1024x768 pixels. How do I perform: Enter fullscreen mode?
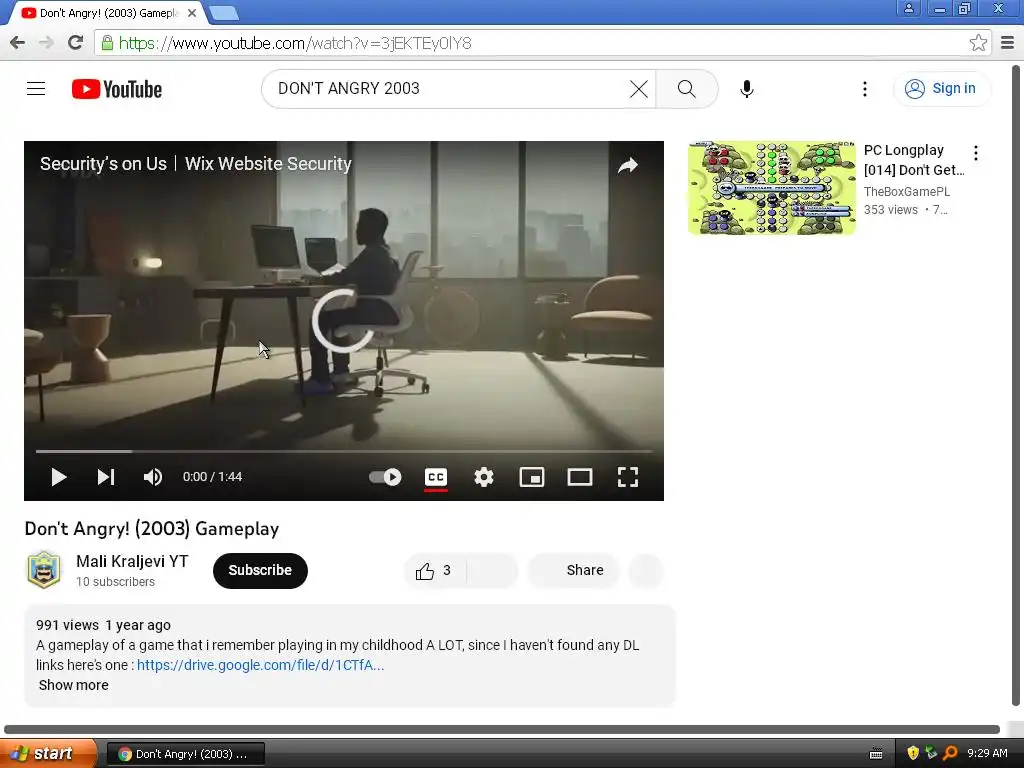(x=628, y=477)
